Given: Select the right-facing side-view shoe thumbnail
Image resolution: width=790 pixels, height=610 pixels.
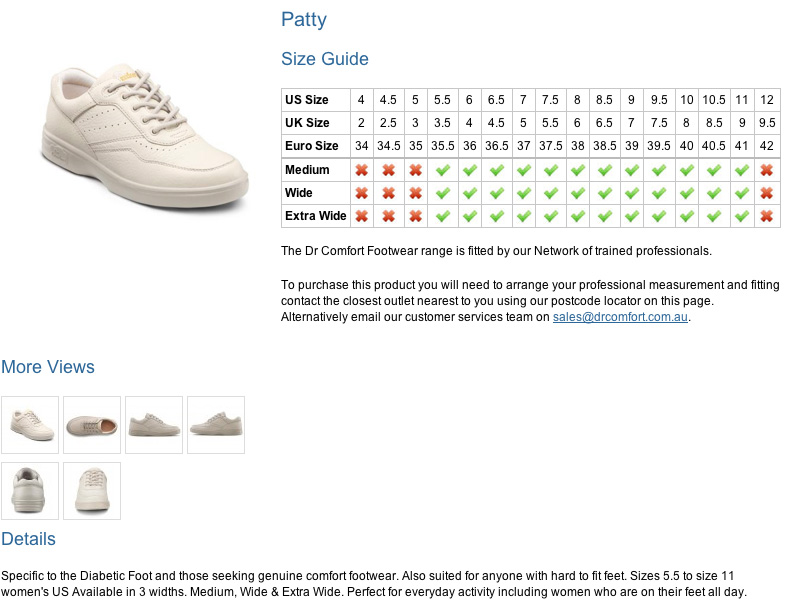Looking at the screenshot, I should pos(154,425).
